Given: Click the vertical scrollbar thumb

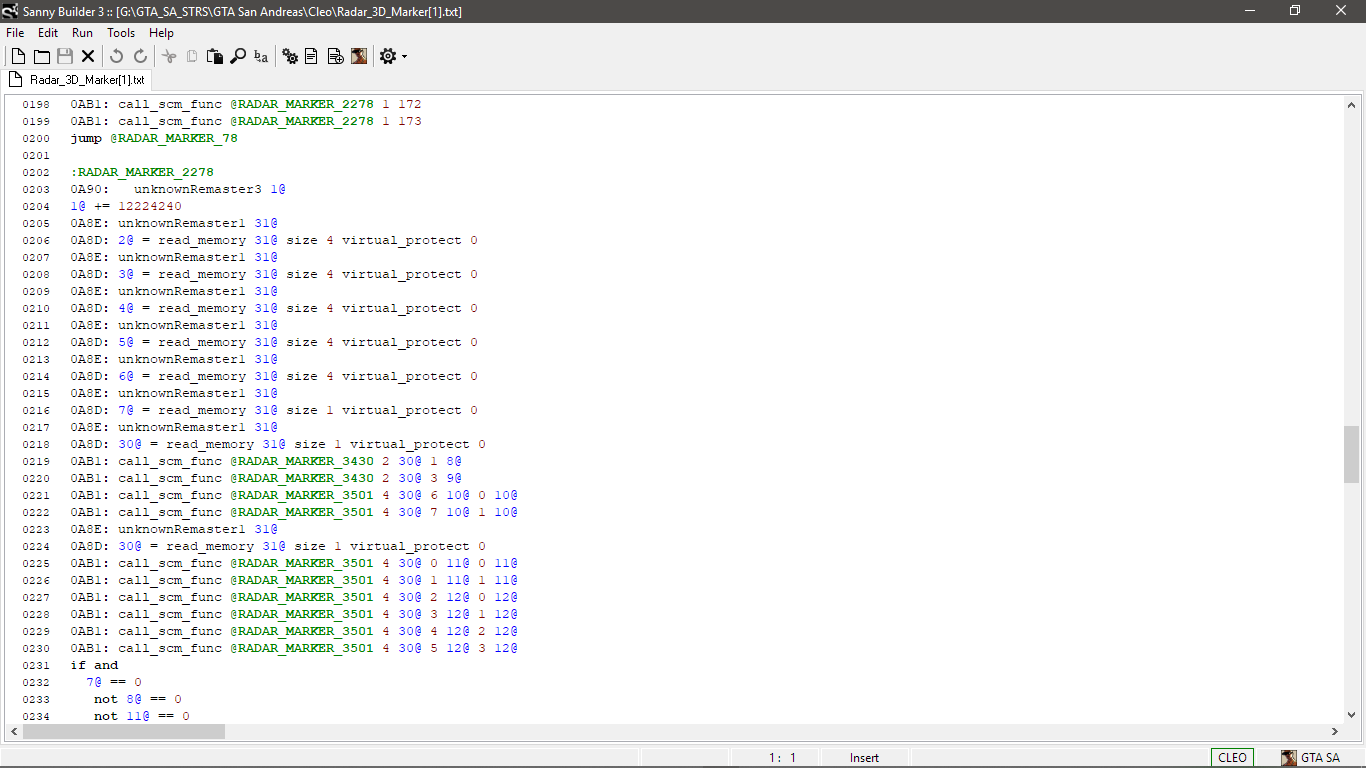Looking at the screenshot, I should point(1351,454).
